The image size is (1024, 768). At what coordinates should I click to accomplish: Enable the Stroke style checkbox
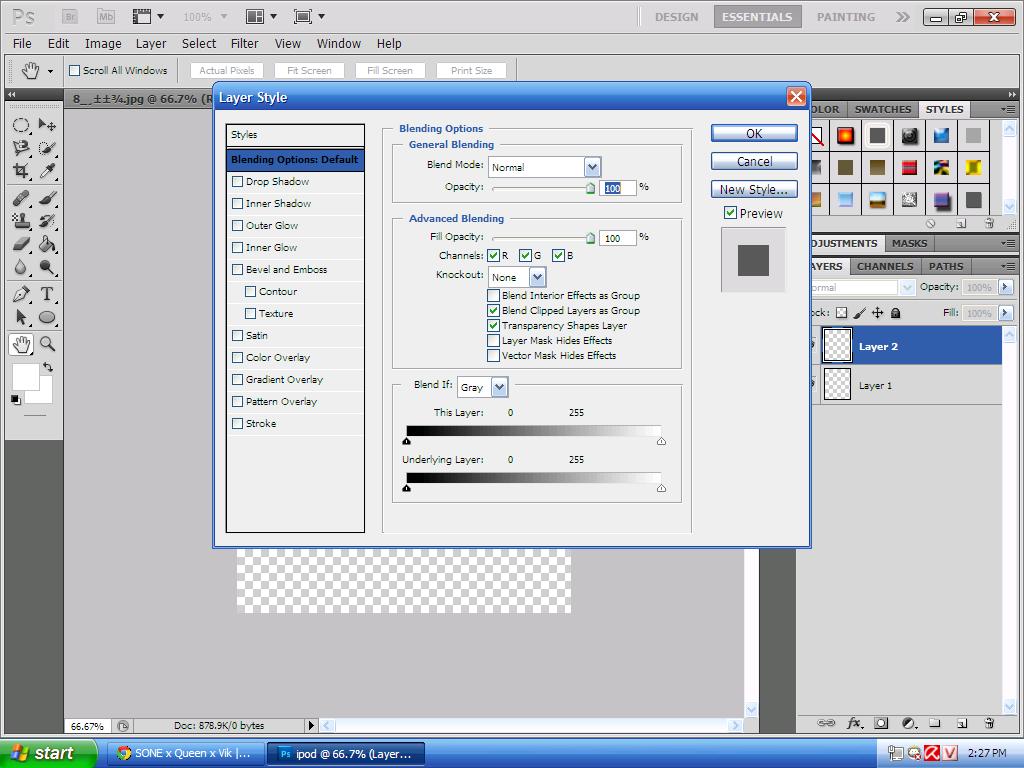(x=238, y=423)
